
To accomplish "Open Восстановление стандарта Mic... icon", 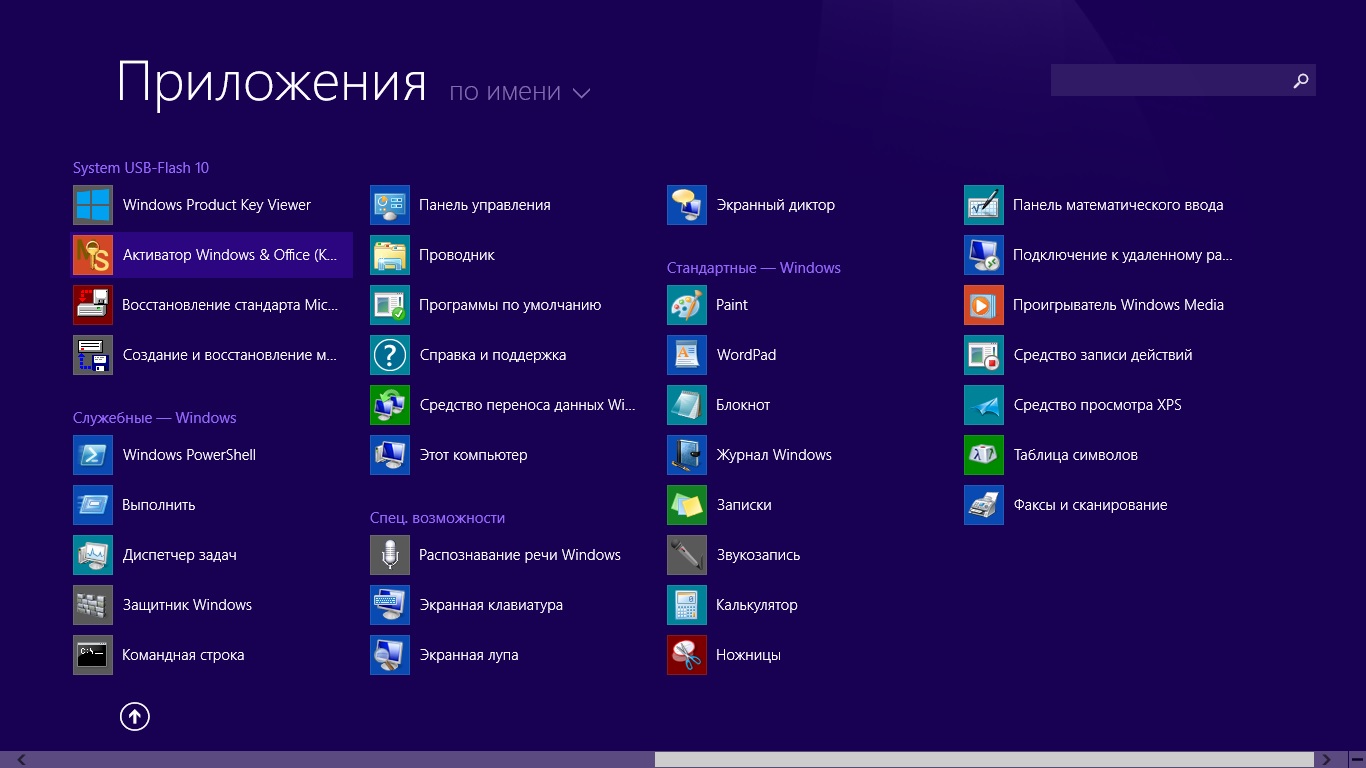I will 93,305.
